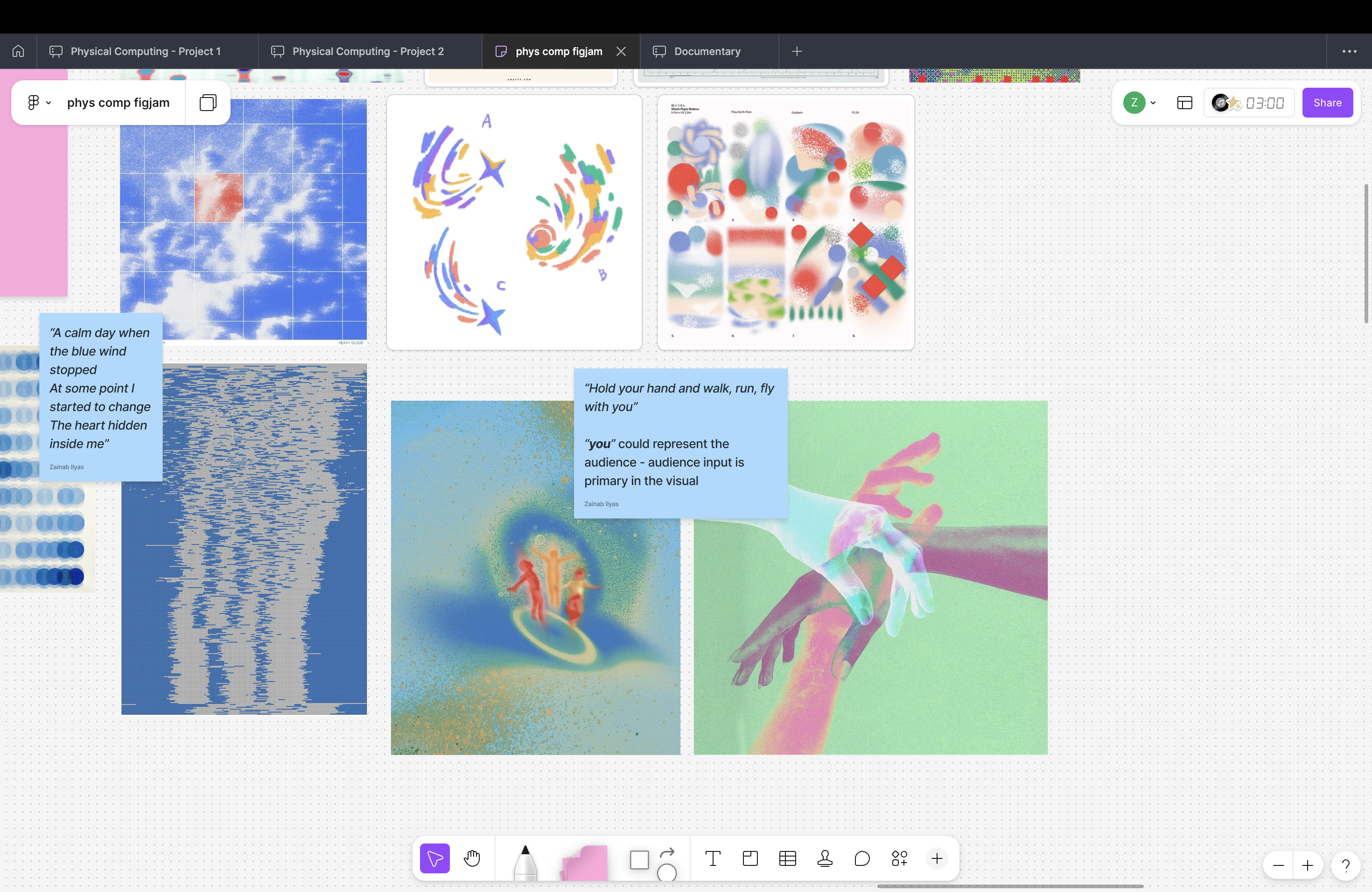1372x892 pixels.
Task: Click the purple Share button
Action: (1327, 103)
